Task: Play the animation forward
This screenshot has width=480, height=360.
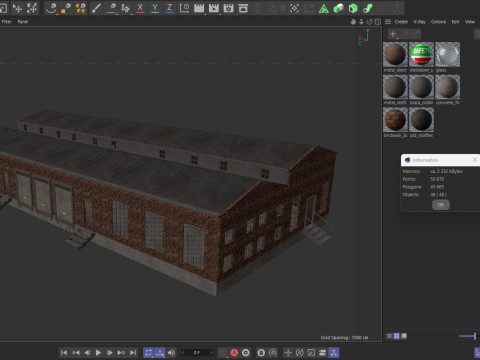Action: 98,352
